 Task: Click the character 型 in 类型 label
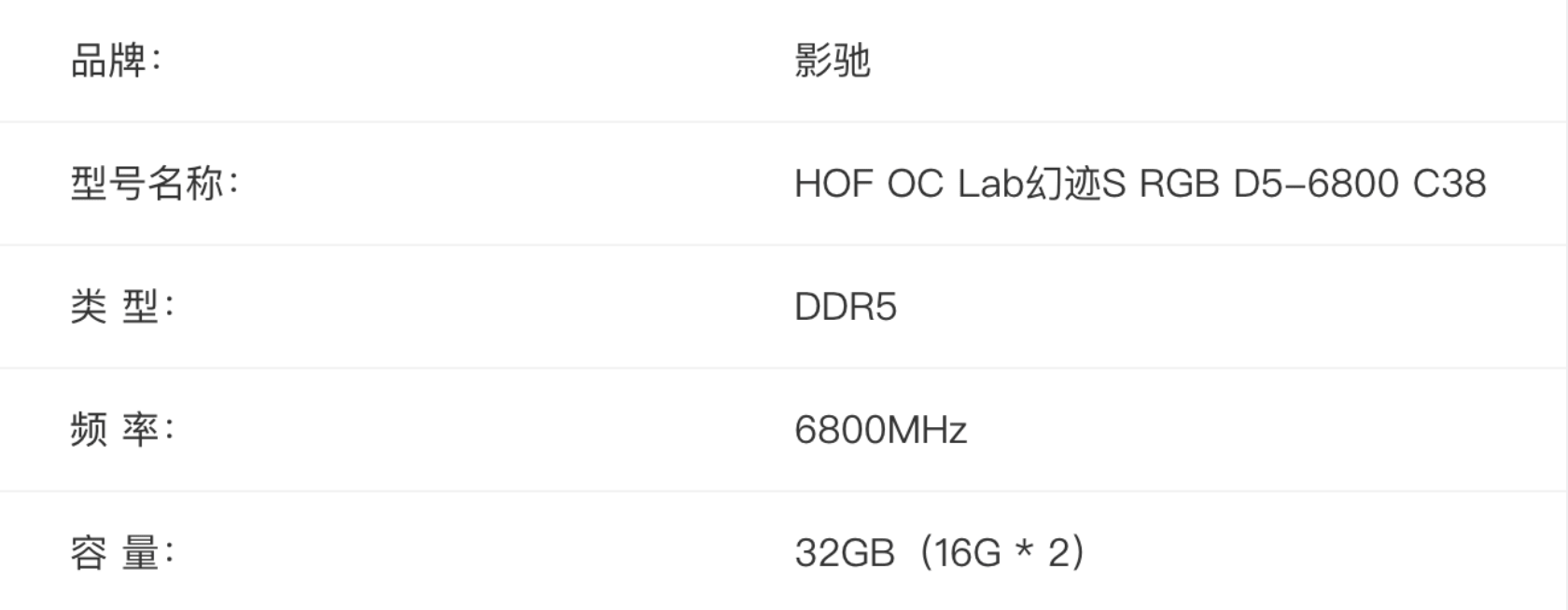141,307
